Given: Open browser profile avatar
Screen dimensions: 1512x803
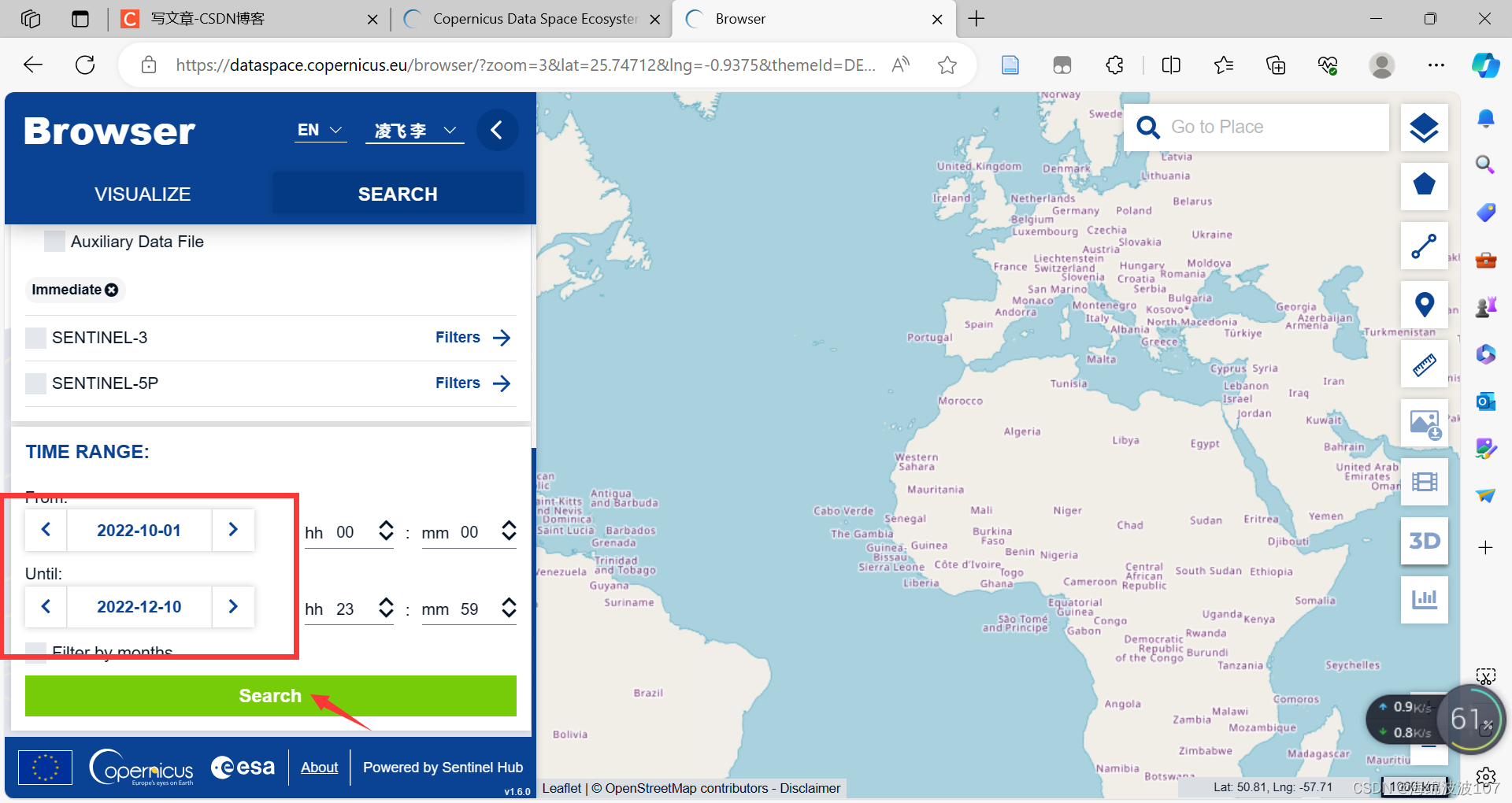Looking at the screenshot, I should pyautogui.click(x=1382, y=65).
